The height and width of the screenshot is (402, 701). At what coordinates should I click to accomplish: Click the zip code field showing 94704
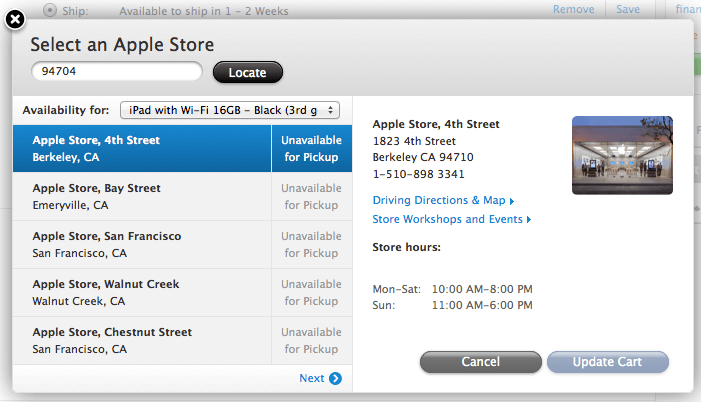coord(117,72)
